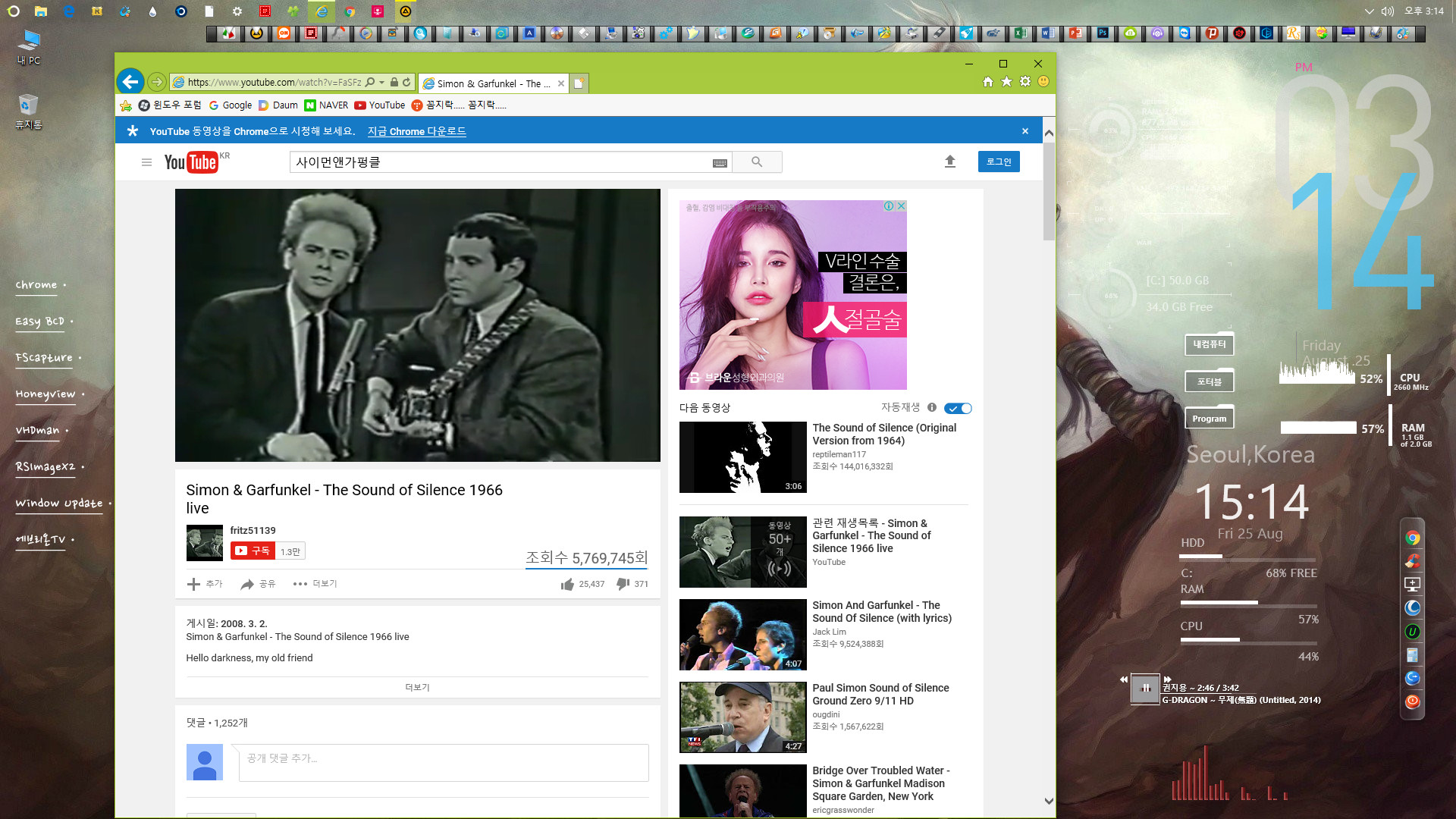Open the 공유 share option
Image resolution: width=1456 pixels, height=819 pixels.
pos(258,584)
